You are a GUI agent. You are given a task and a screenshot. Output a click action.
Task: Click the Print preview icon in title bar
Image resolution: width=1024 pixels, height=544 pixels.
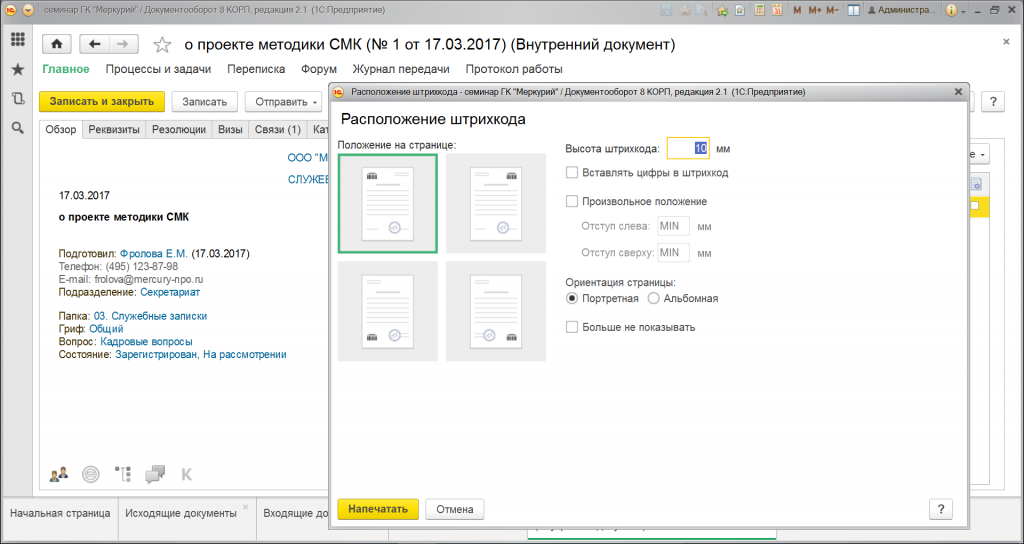(x=701, y=10)
